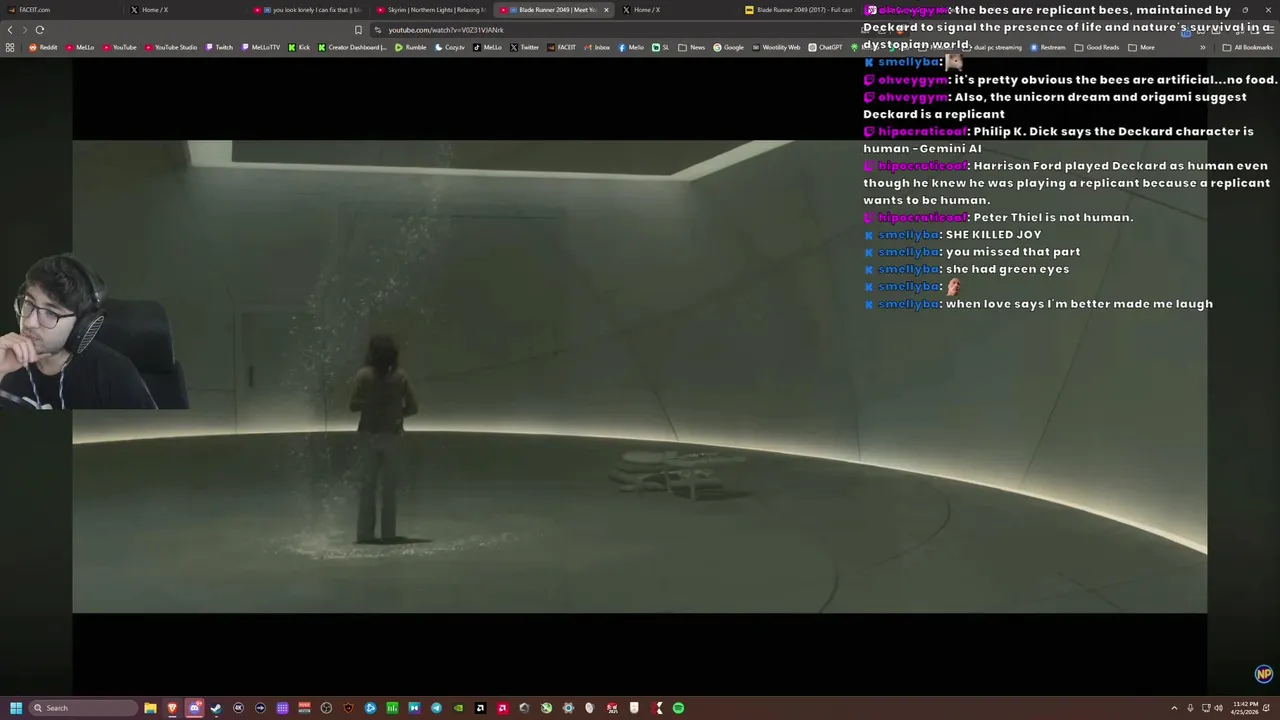Close the active Blade Runner 2049 tab
1280x720 pixels.
(x=606, y=10)
